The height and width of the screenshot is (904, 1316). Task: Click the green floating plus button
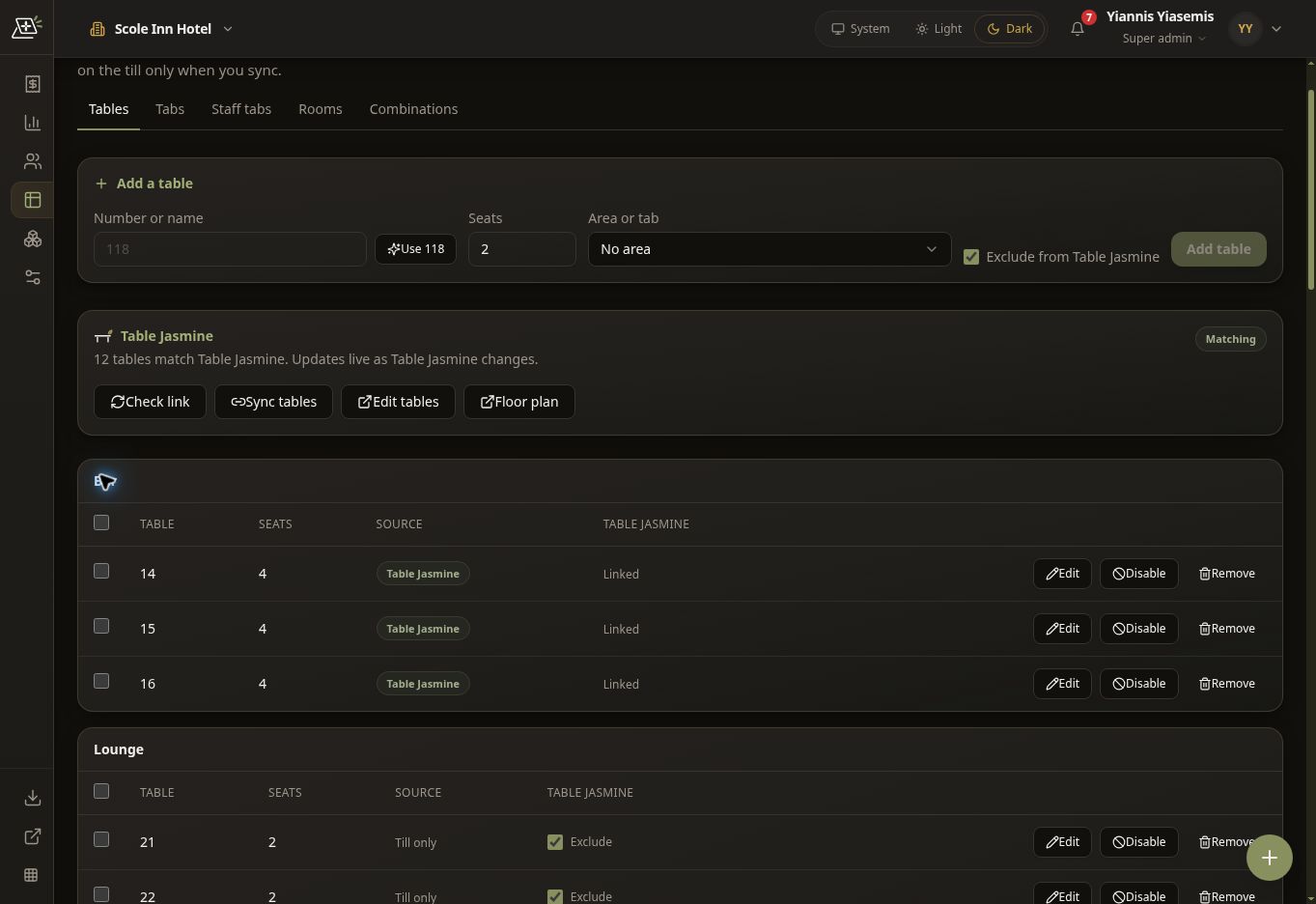pos(1269,858)
